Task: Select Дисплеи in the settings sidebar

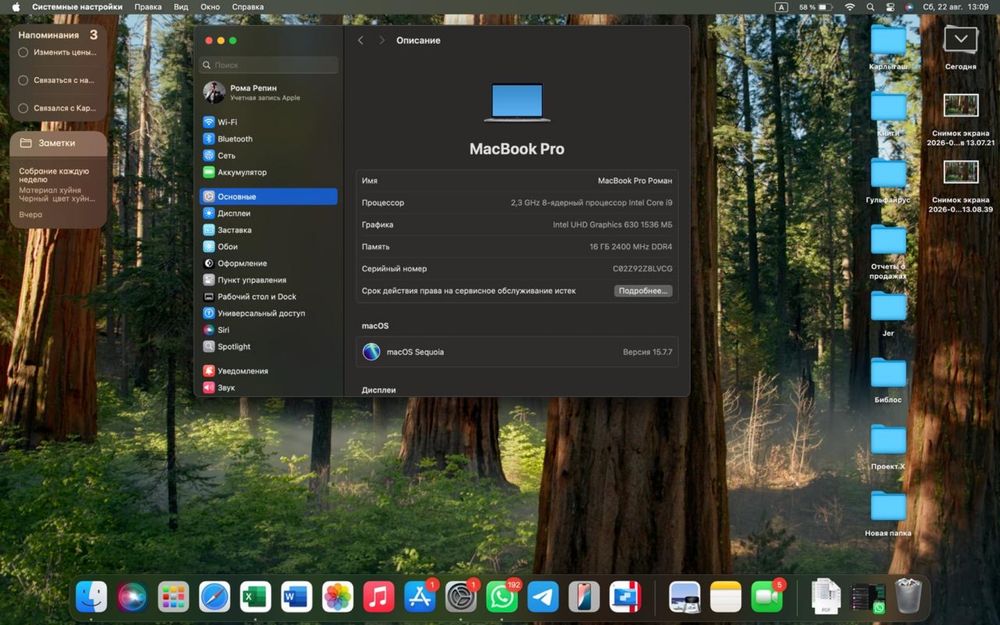Action: pyautogui.click(x=268, y=213)
